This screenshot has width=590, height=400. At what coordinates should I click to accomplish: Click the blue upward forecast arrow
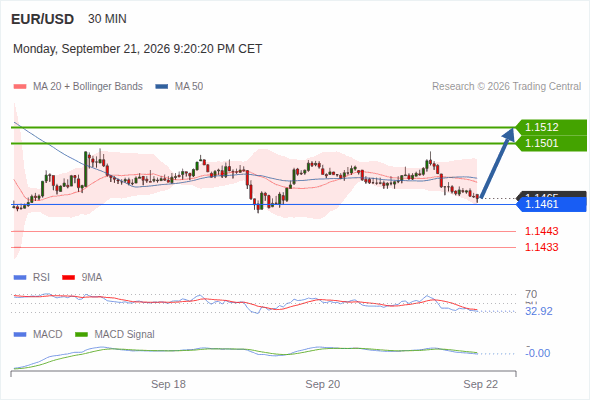(x=497, y=163)
